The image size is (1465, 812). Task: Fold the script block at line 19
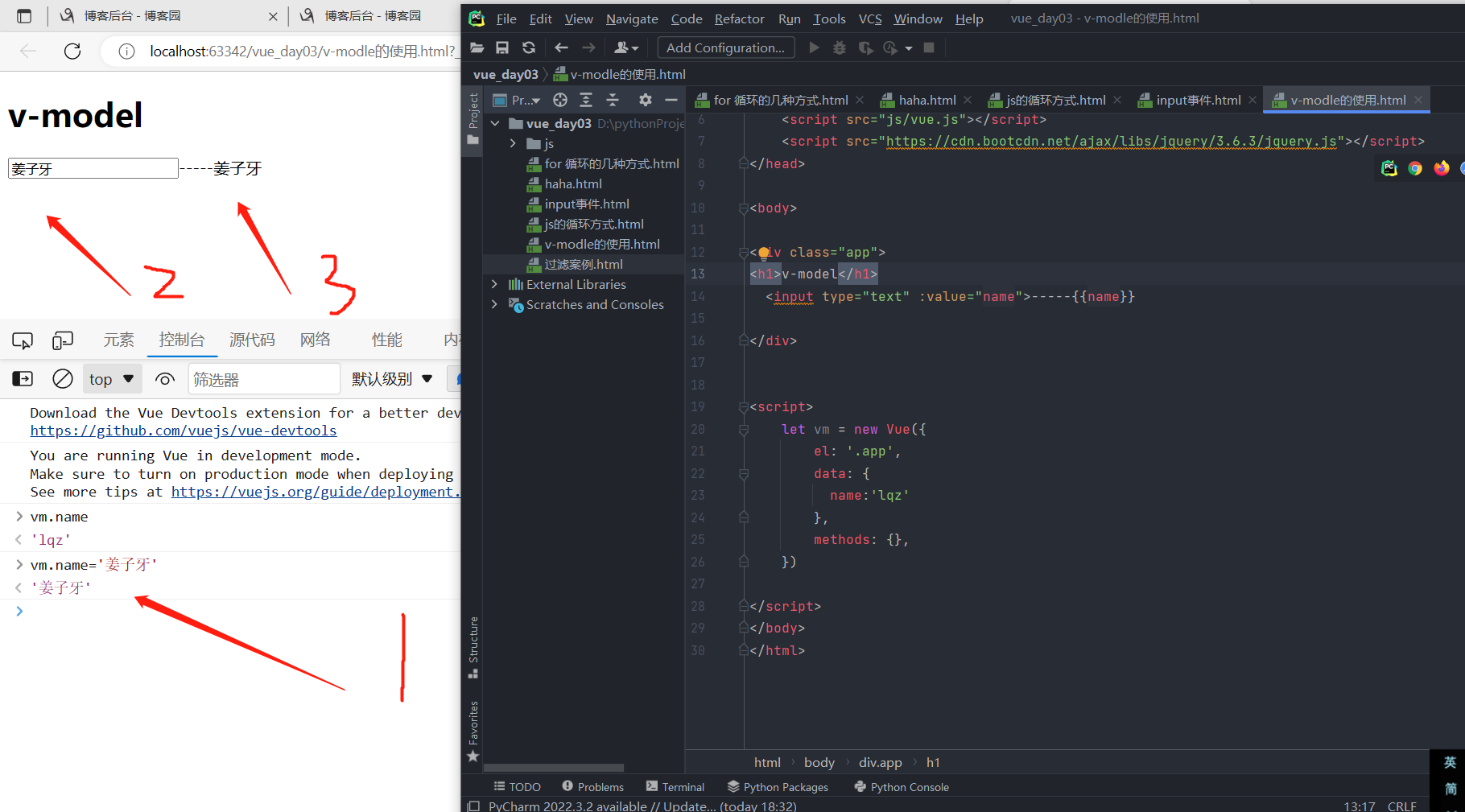tap(744, 407)
